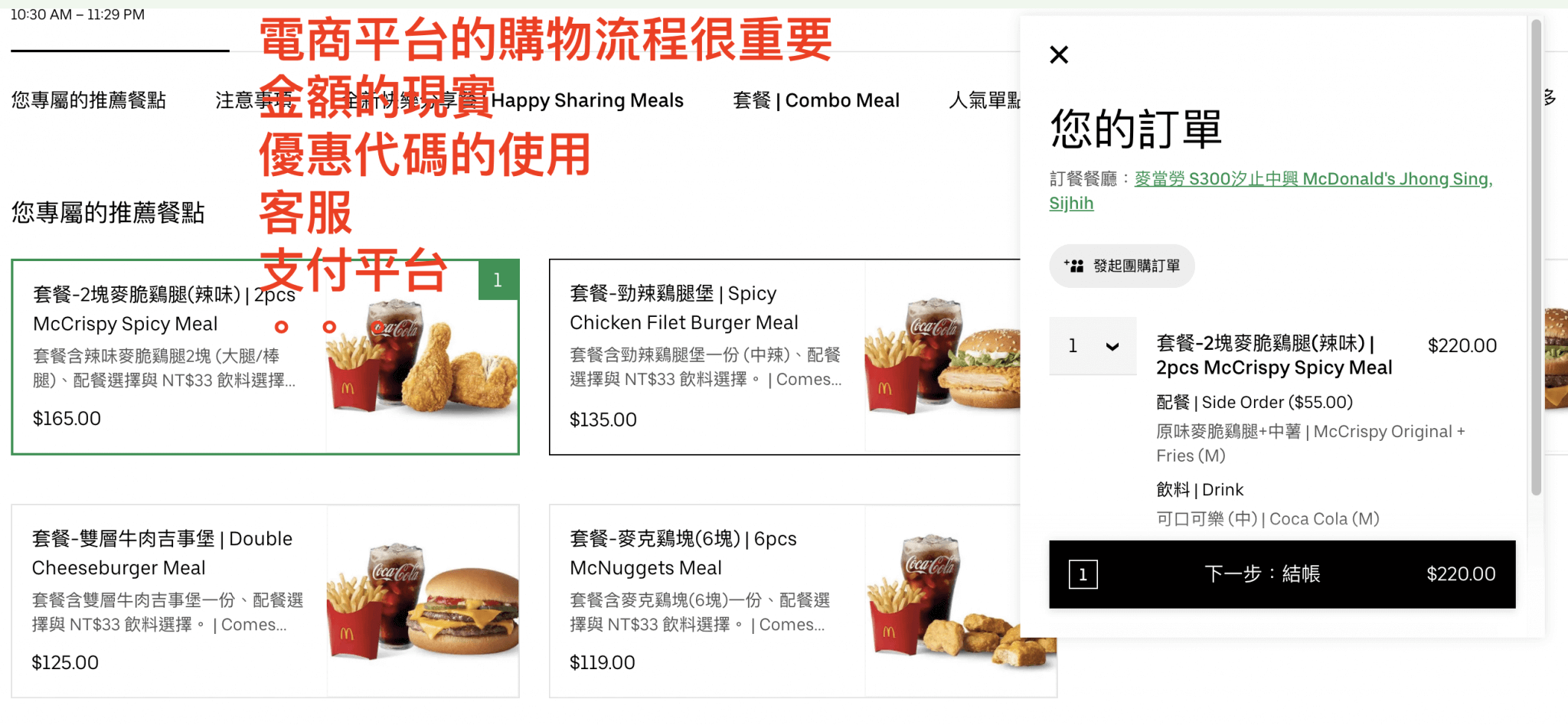
Task: Proceed with 下一步：結帳 checkout button
Action: pyautogui.click(x=1282, y=574)
